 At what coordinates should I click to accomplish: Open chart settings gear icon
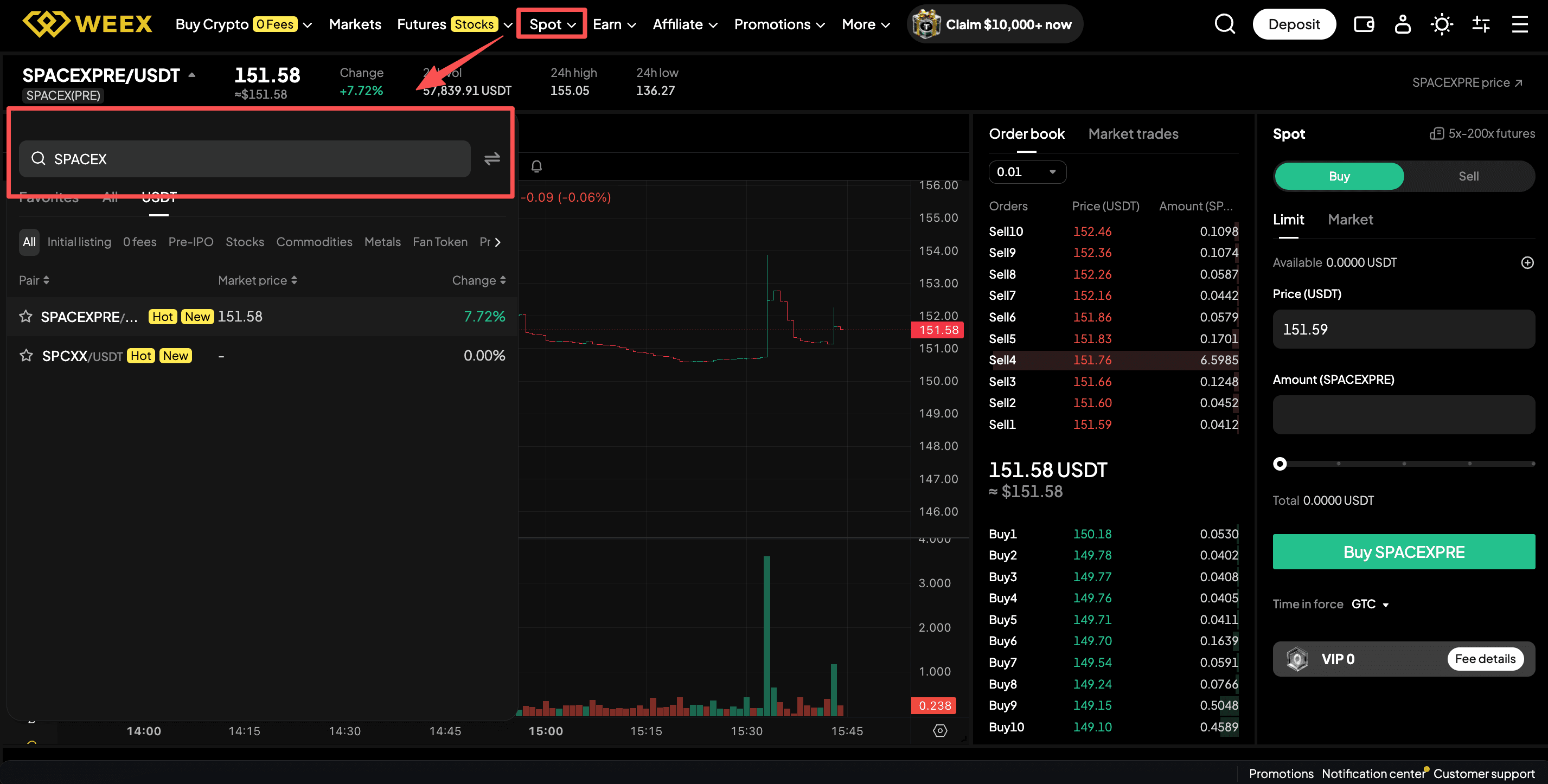(x=940, y=730)
